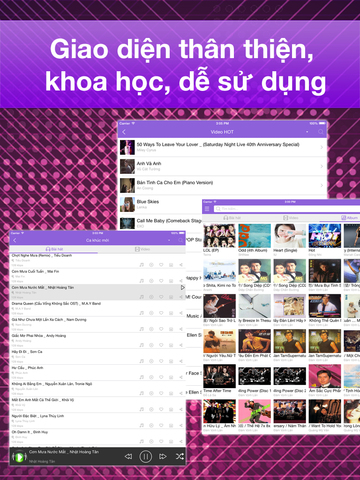Favorite 'Drama Queen' with the heart icon

point(161,313)
